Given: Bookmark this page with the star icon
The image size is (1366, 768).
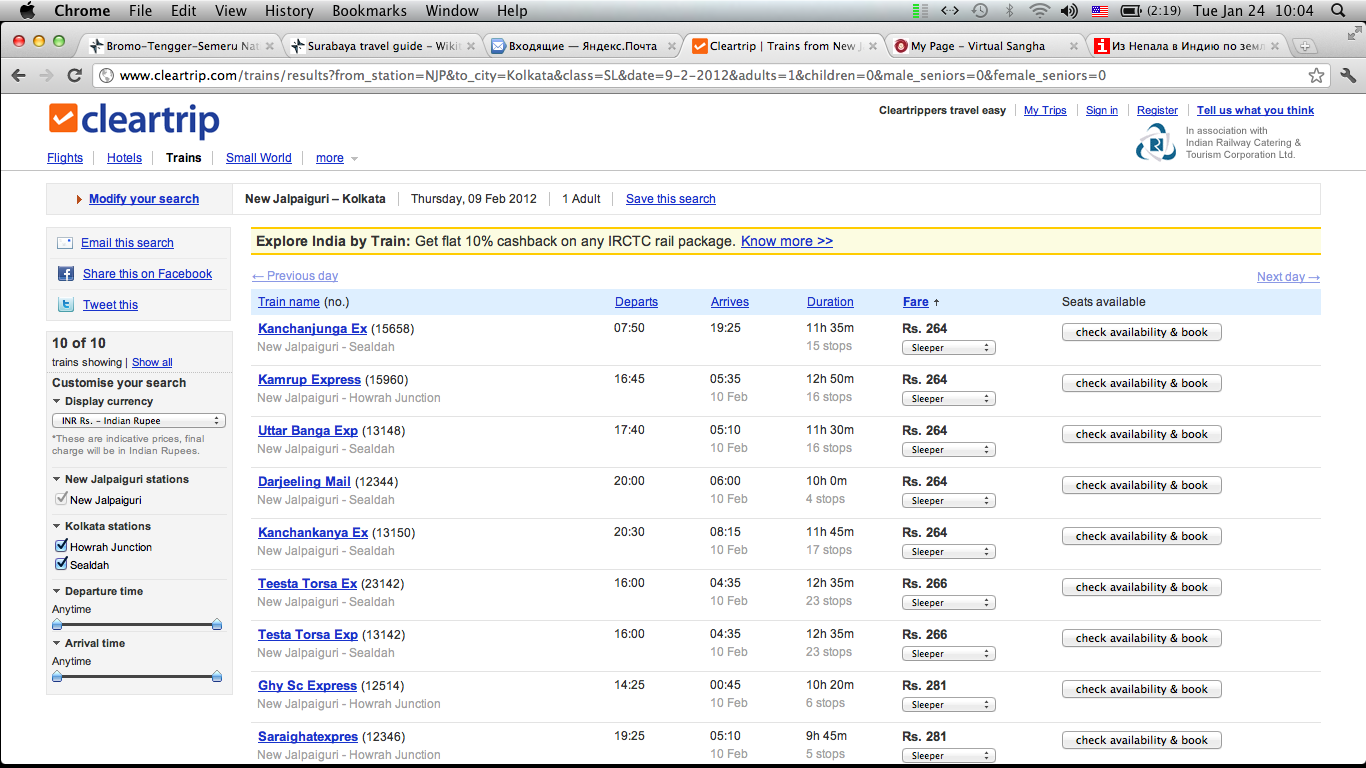Looking at the screenshot, I should (1317, 76).
